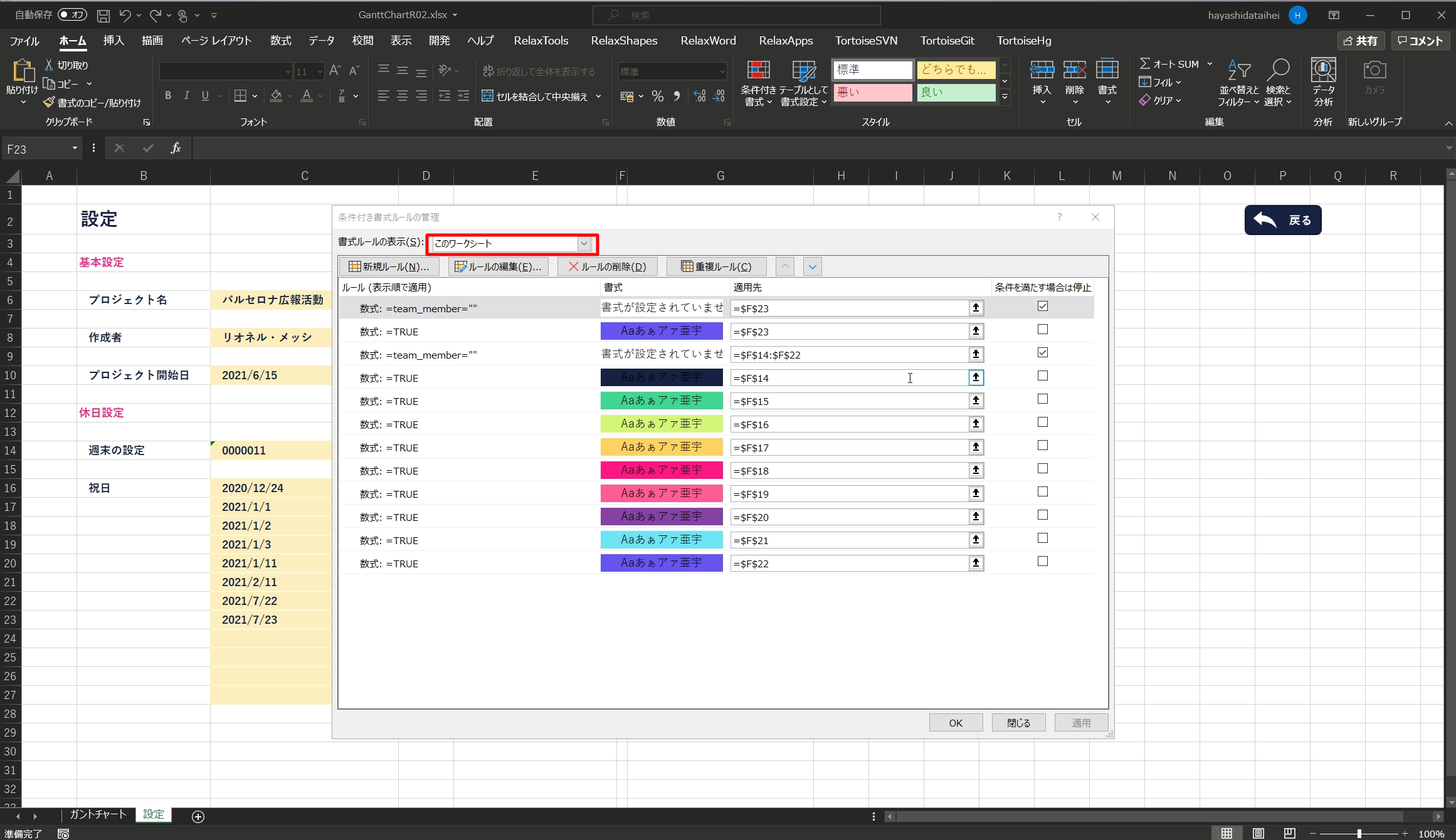
Task: Click the Insert Cells ribbon icon
Action: coord(1042,70)
